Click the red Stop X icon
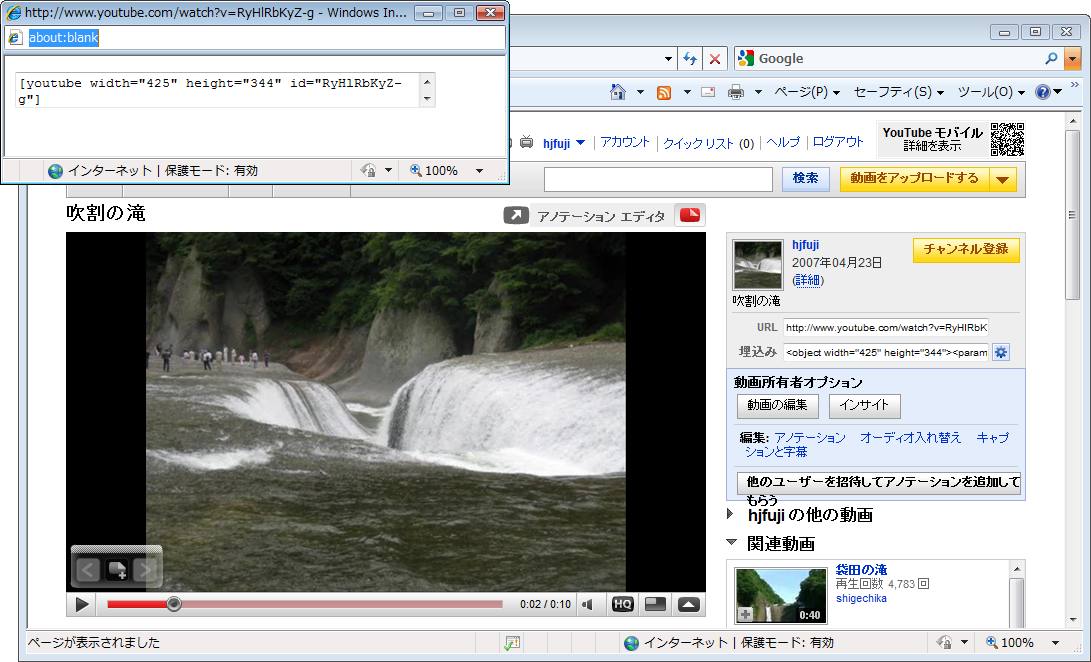The height and width of the screenshot is (662, 1091). tap(715, 59)
